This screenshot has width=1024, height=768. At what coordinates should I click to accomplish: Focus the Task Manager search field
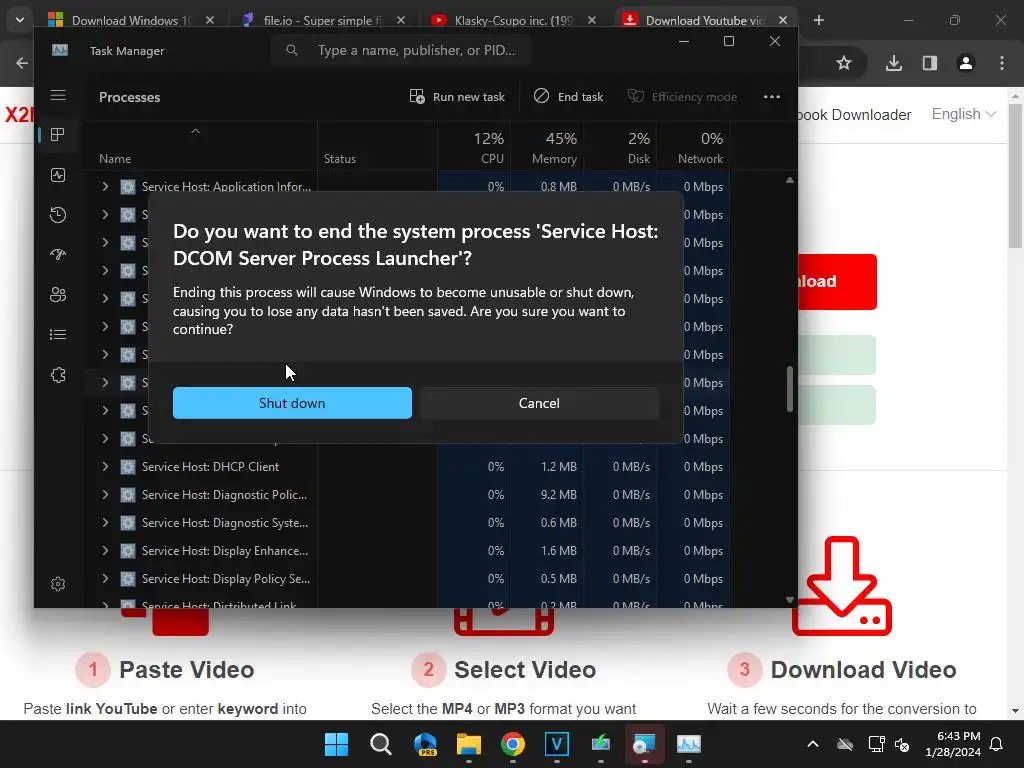tap(401, 50)
